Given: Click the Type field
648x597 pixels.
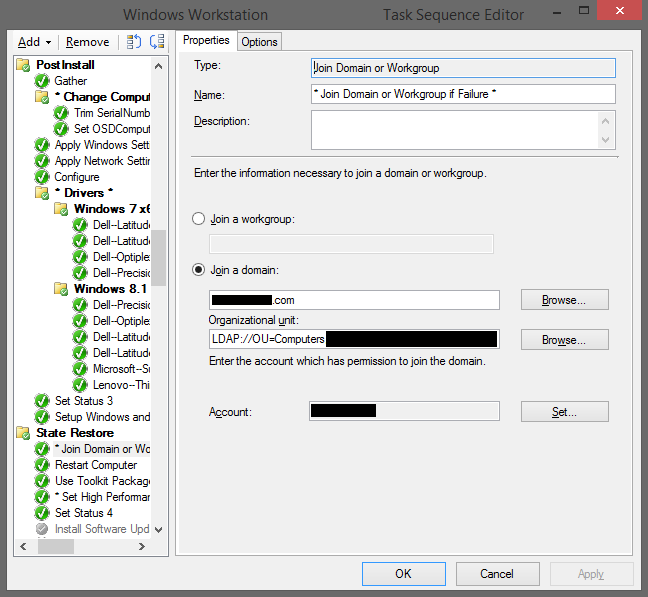Looking at the screenshot, I should (x=463, y=68).
